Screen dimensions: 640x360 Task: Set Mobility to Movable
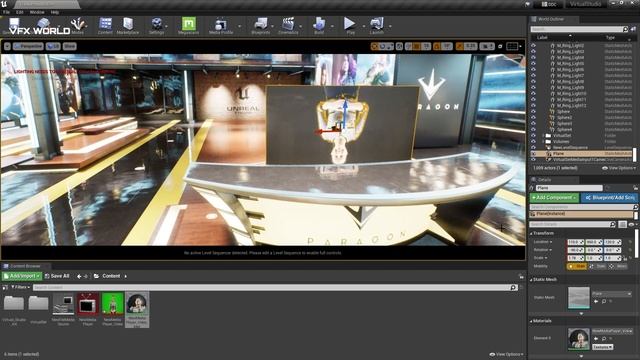(x=618, y=266)
